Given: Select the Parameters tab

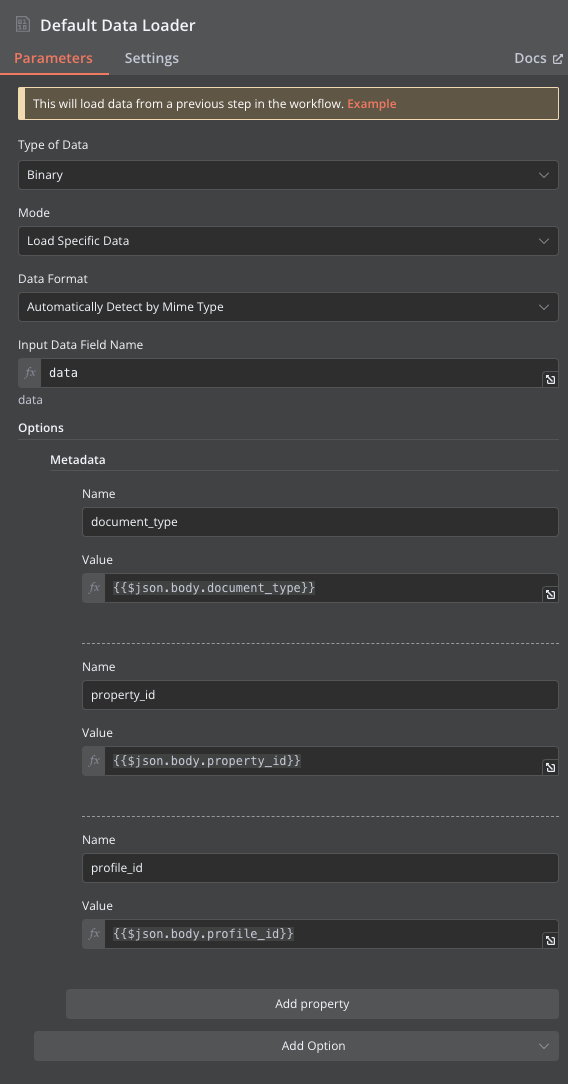Looking at the screenshot, I should (53, 58).
